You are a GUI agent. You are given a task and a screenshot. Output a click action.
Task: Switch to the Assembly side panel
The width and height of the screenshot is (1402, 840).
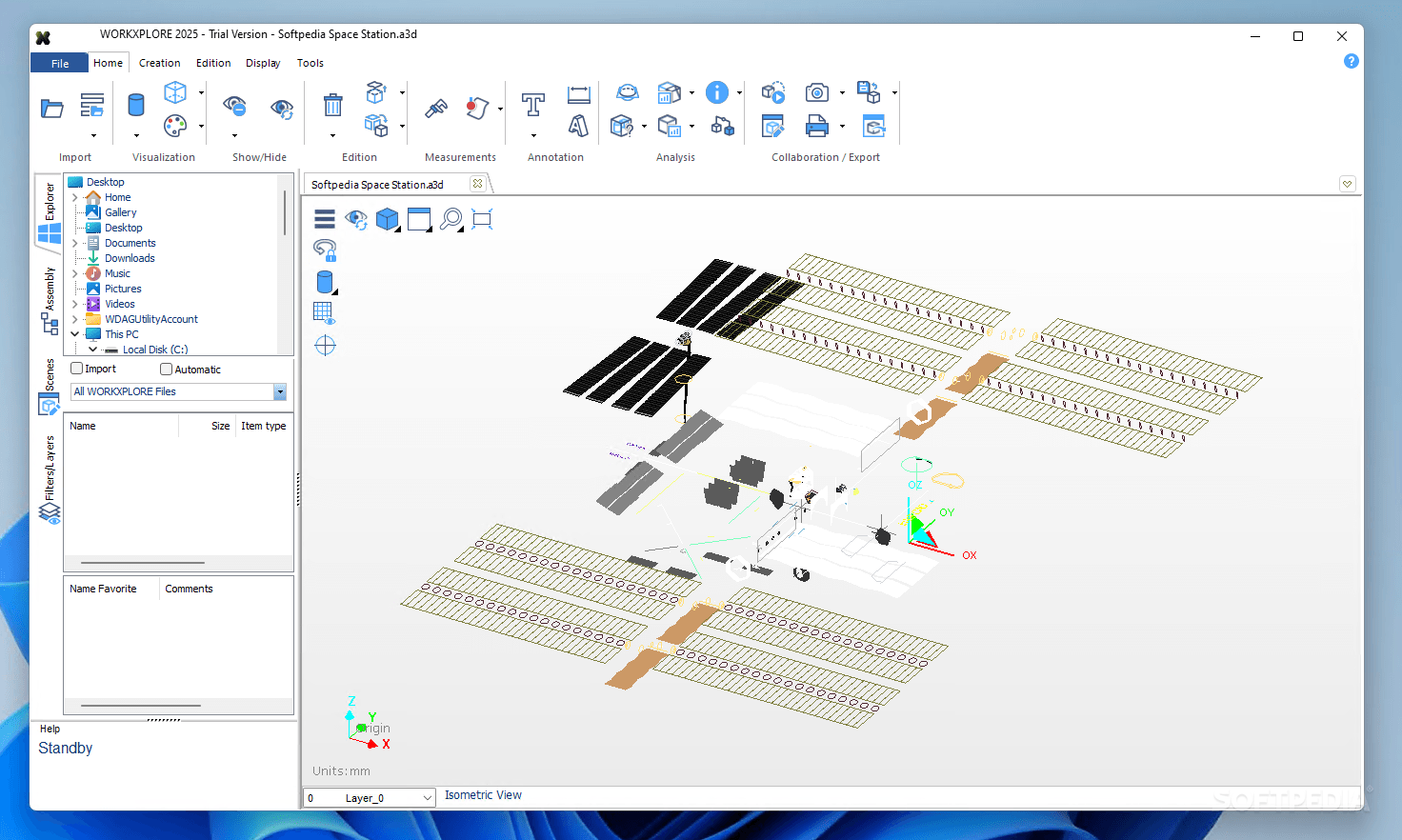tap(50, 300)
